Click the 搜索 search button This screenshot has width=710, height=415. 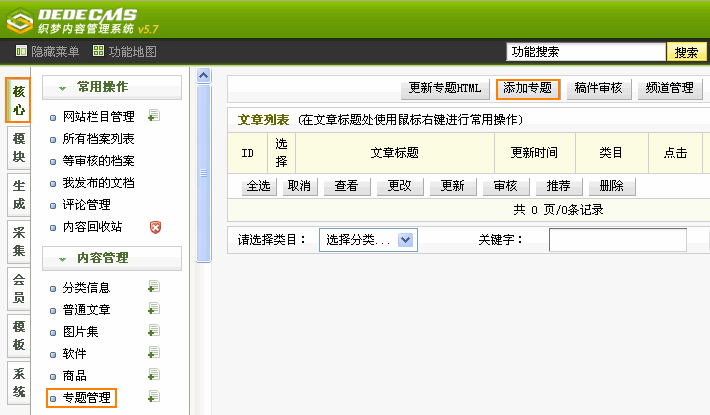tap(686, 52)
